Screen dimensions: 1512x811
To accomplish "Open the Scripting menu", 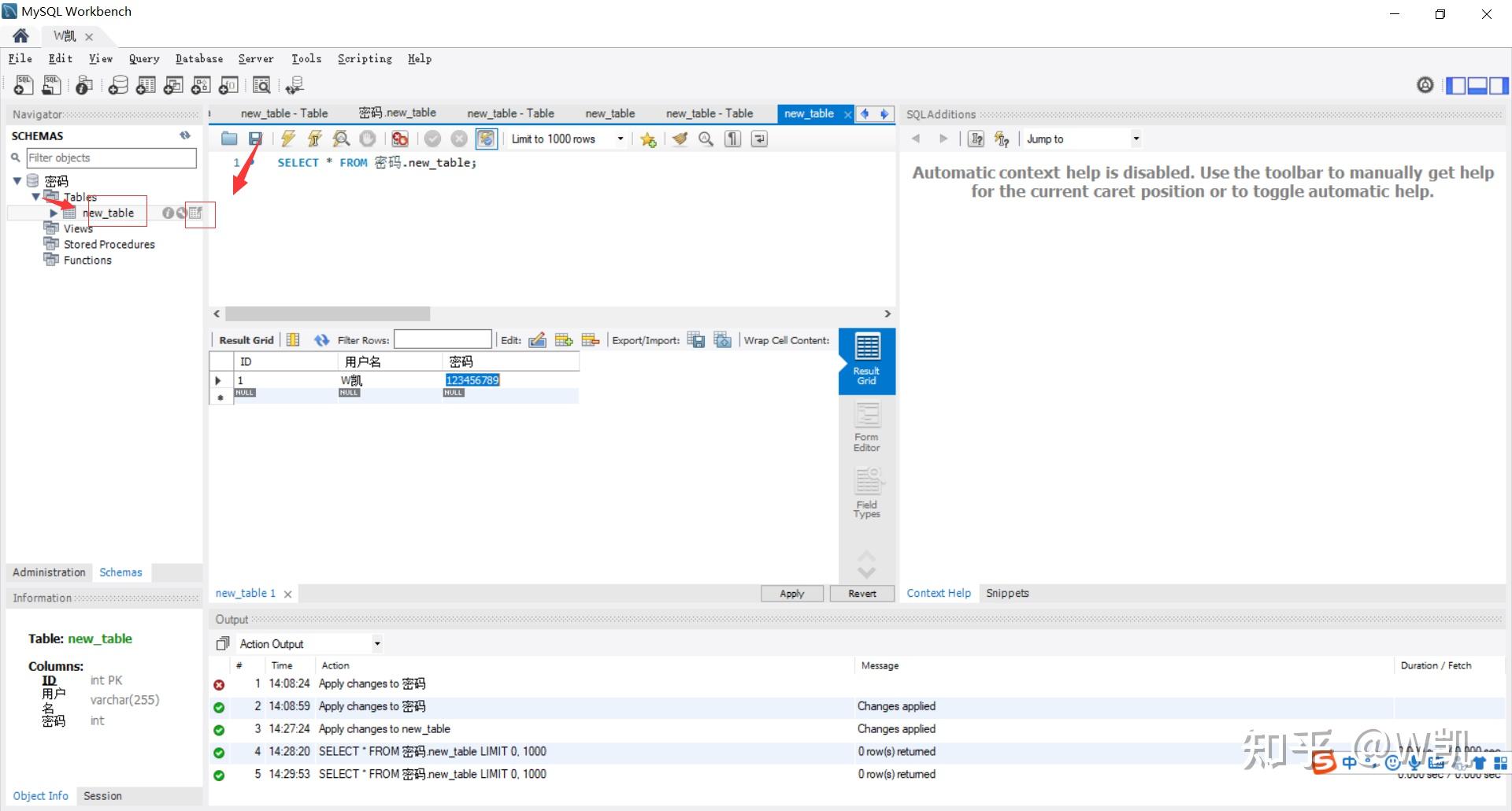I will coord(365,59).
